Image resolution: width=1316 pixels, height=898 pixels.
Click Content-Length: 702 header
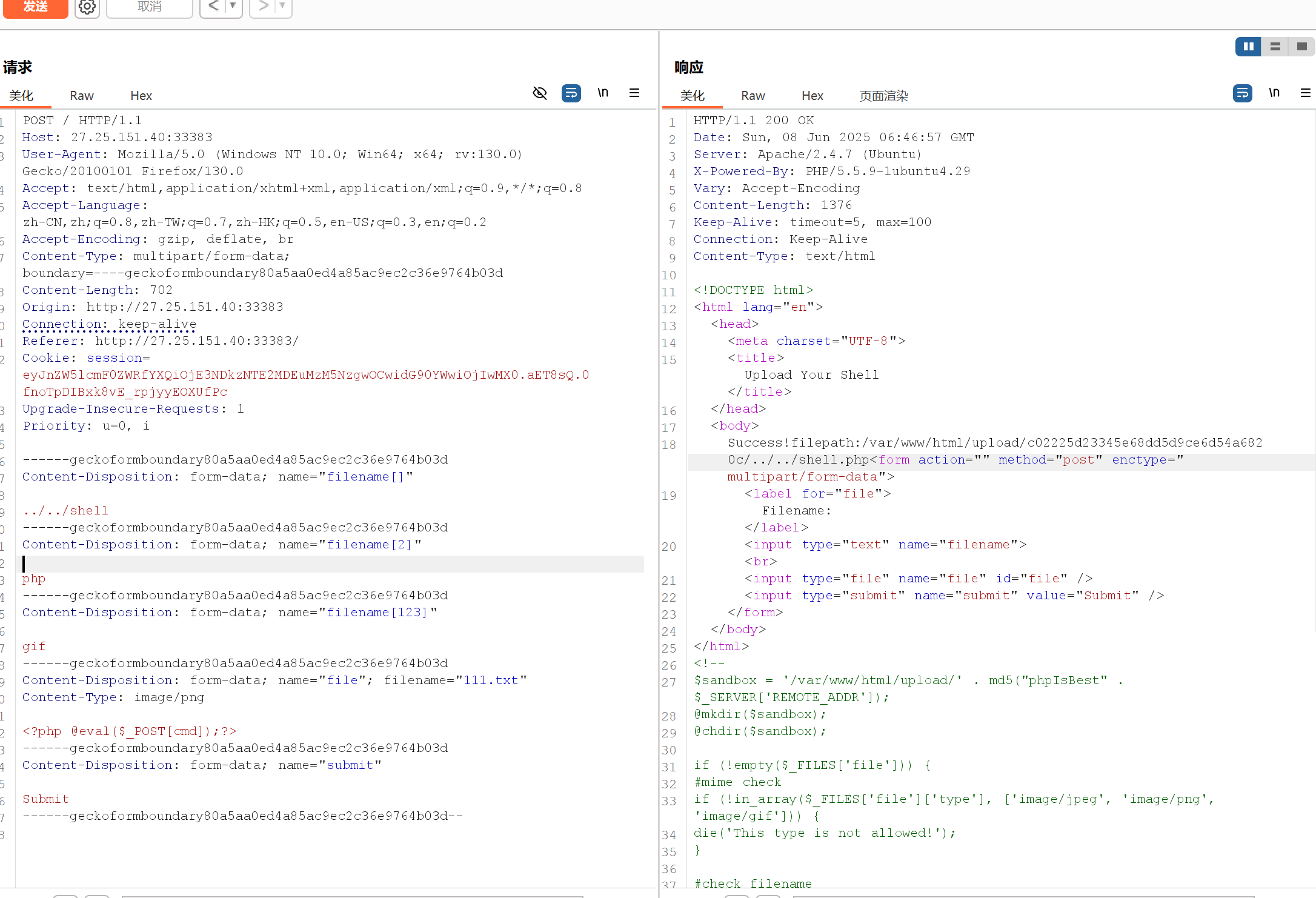click(98, 290)
